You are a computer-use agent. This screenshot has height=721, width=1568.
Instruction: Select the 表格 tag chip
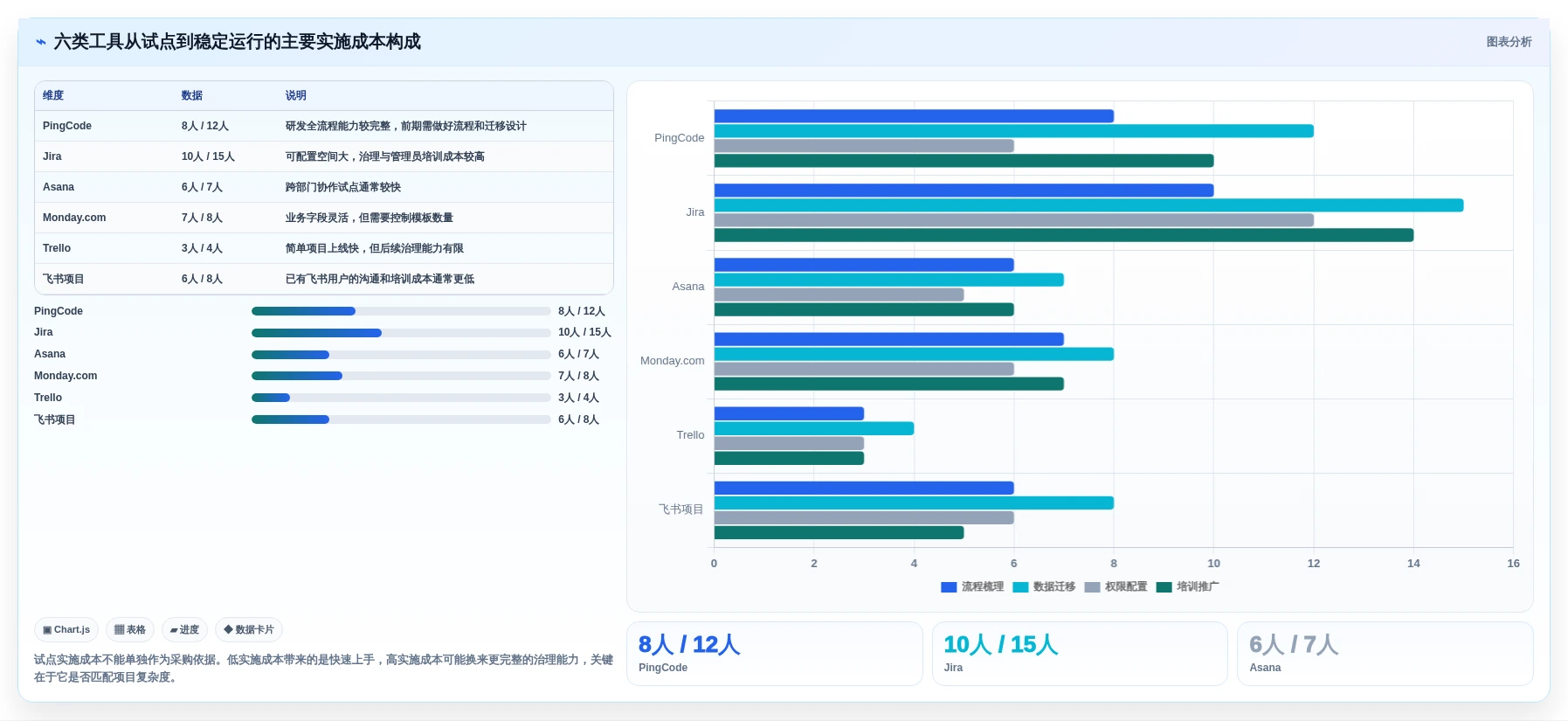click(130, 629)
